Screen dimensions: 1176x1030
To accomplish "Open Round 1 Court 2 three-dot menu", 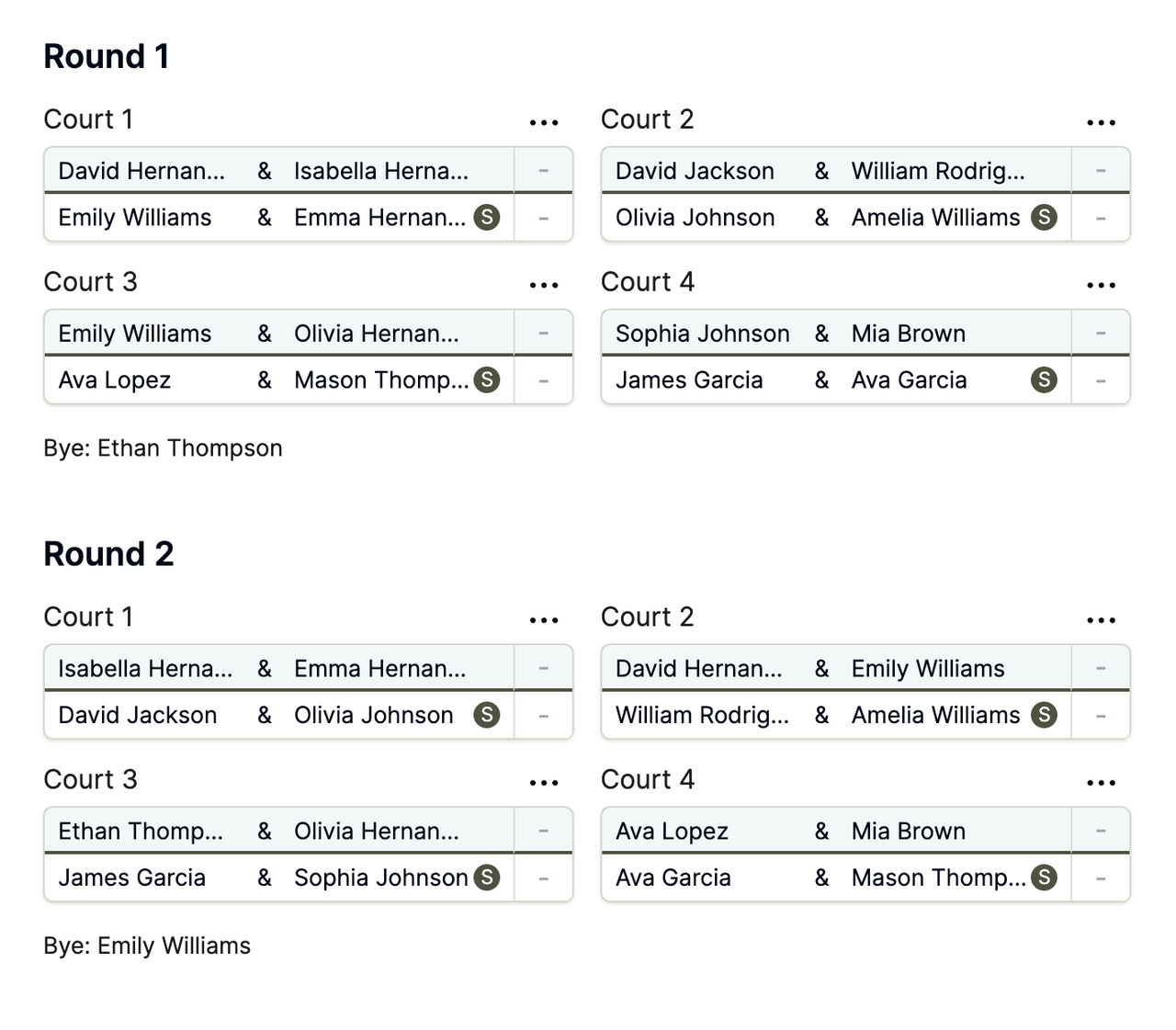I will (1101, 122).
